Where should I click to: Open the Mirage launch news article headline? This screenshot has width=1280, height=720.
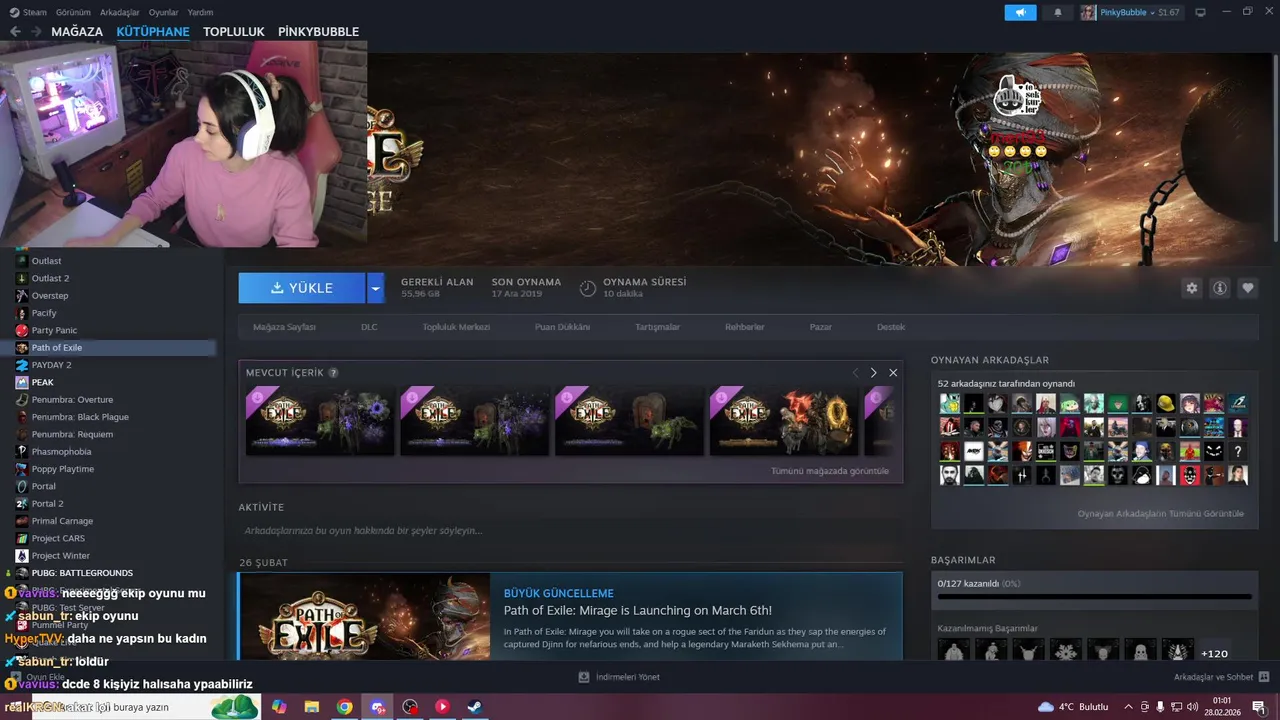coord(637,611)
